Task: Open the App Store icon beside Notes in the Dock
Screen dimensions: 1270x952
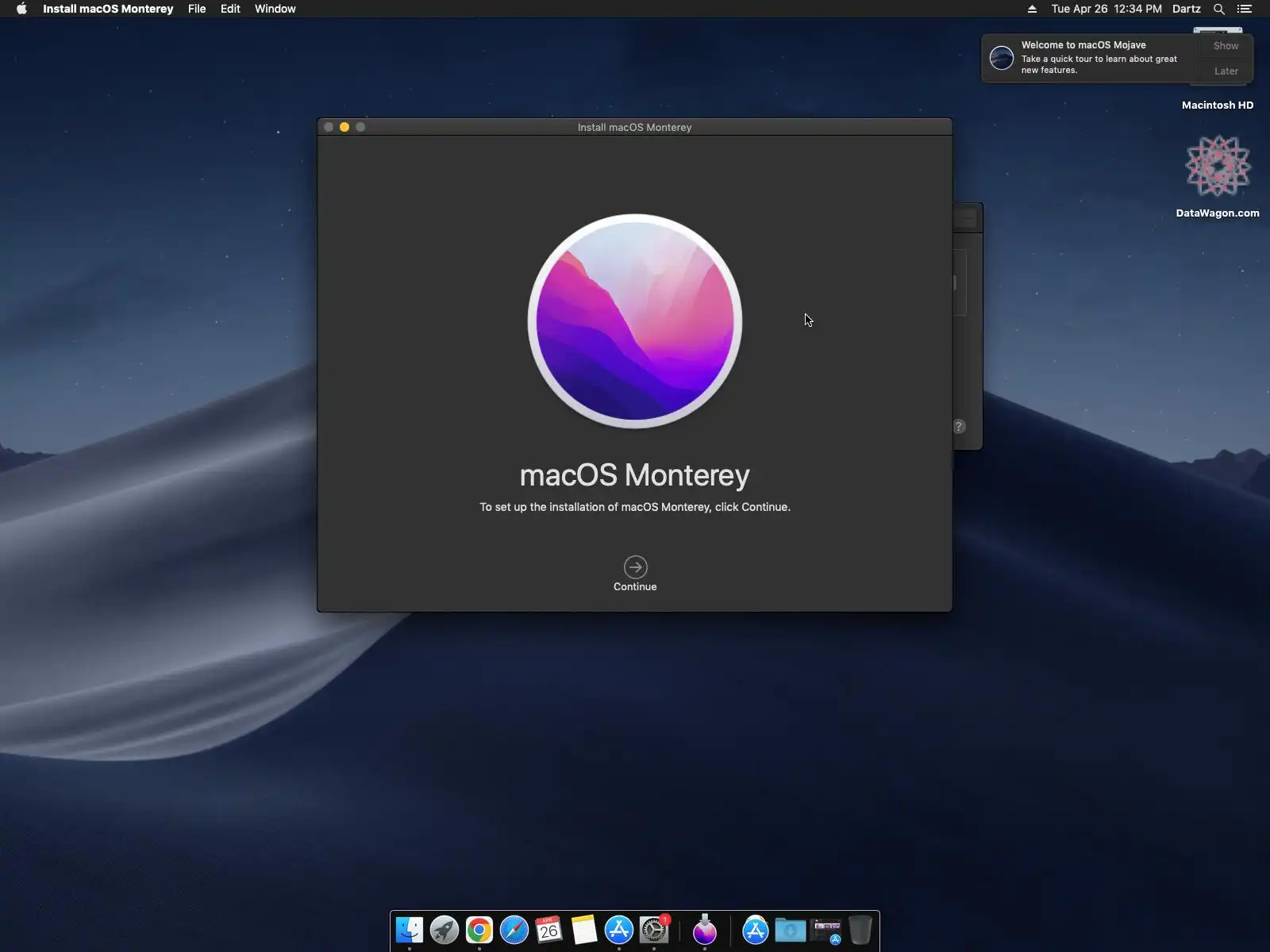Action: pos(619,930)
